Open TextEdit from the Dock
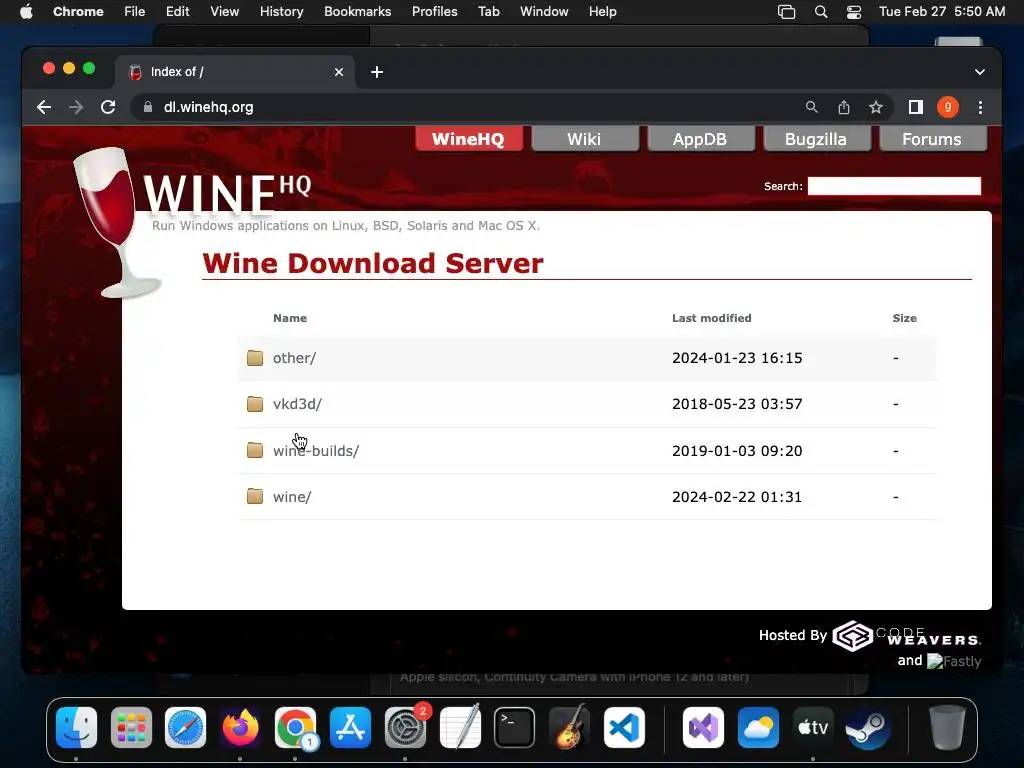The image size is (1024, 768). 460,727
